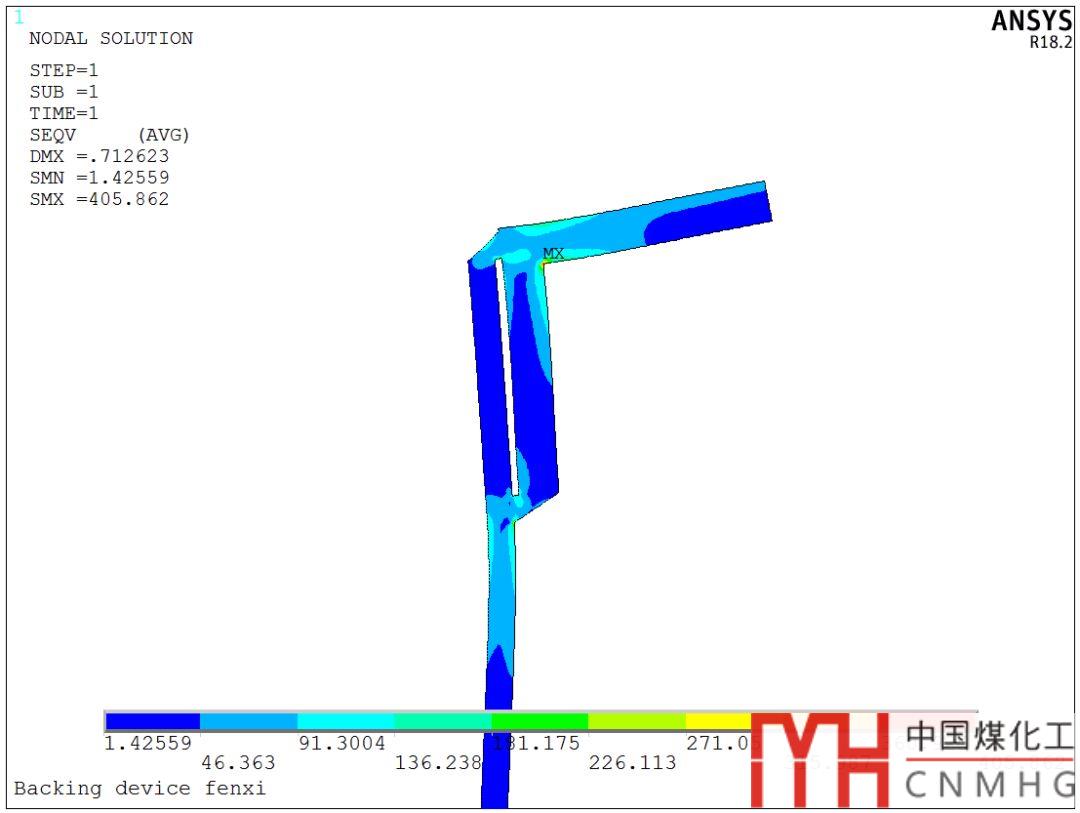Click the R18.2 version label
The height and width of the screenshot is (813, 1080).
pos(1051,42)
